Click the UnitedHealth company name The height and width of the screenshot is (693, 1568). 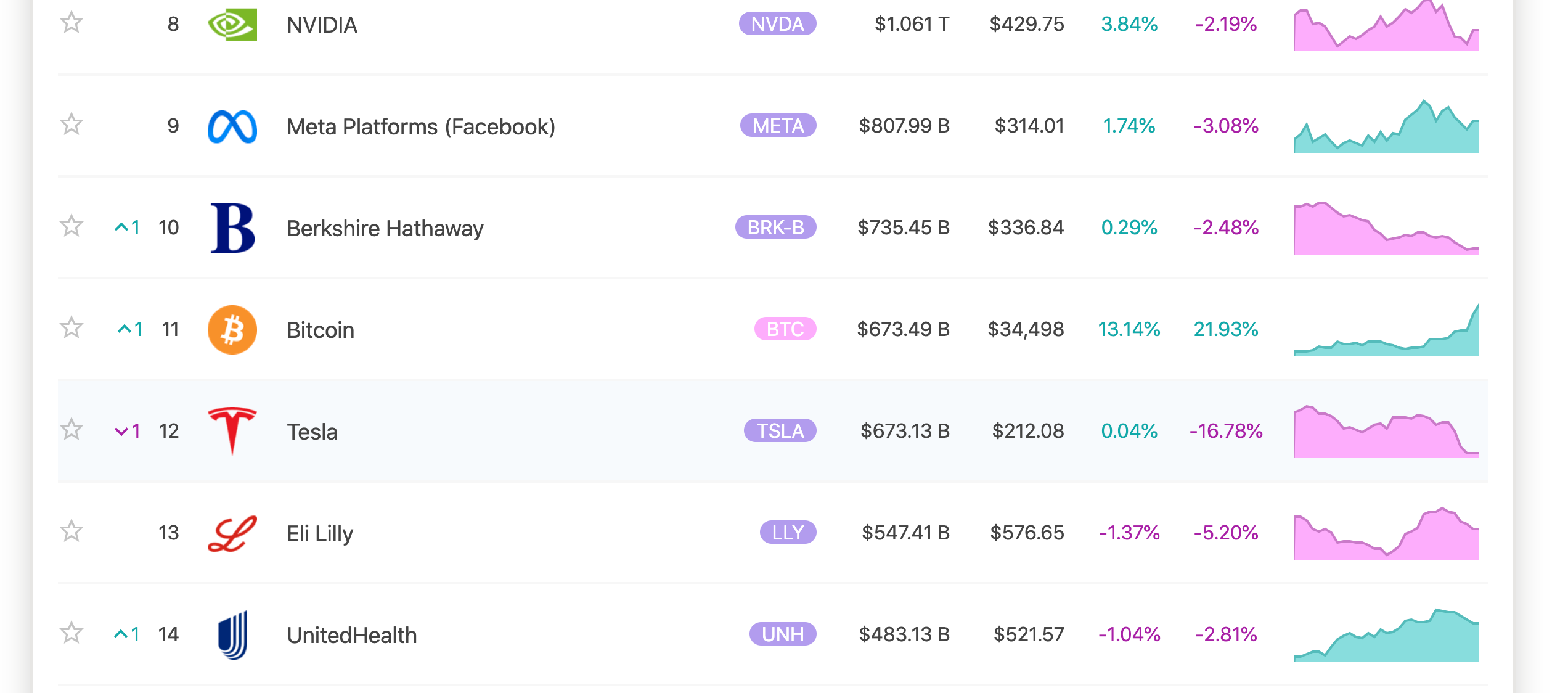352,635
